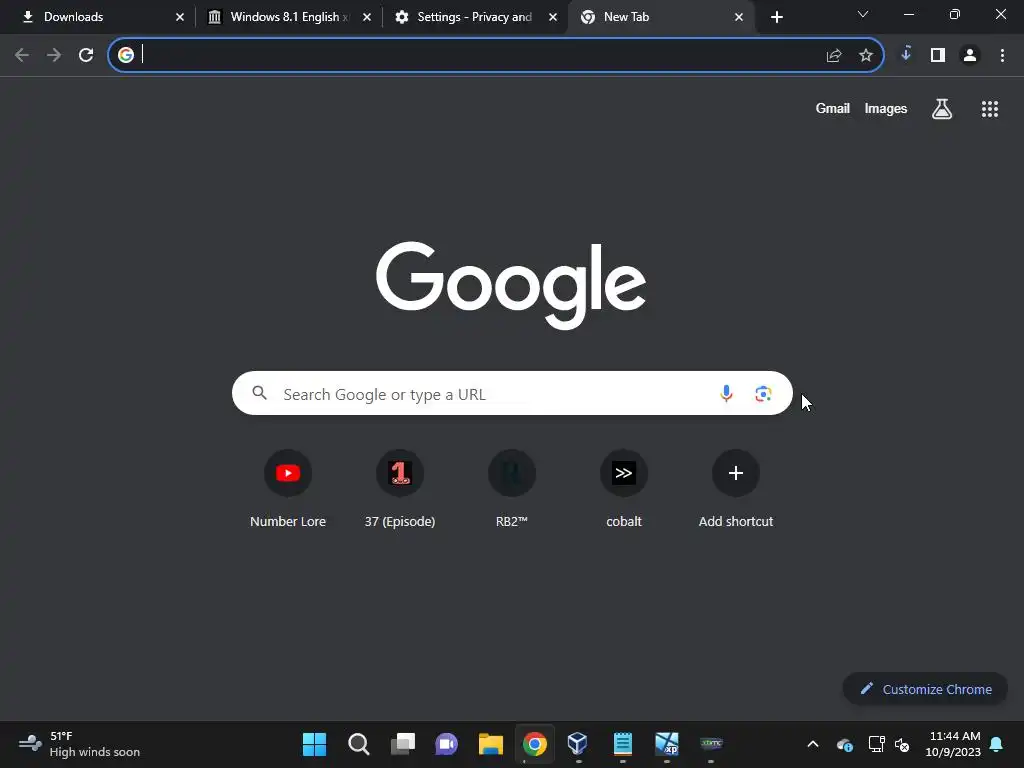Open the XP-style taskbar app icon
The width and height of the screenshot is (1024, 768).
coord(667,744)
